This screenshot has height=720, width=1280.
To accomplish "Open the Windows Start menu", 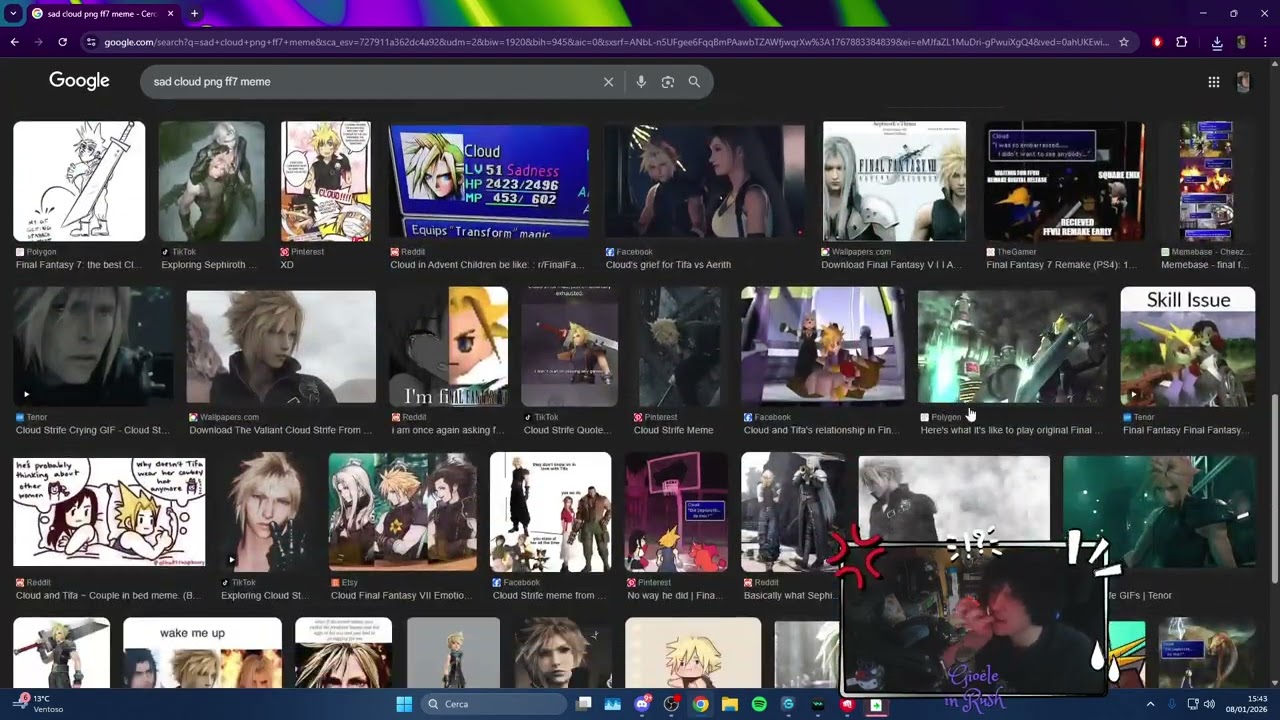I will coord(404,704).
